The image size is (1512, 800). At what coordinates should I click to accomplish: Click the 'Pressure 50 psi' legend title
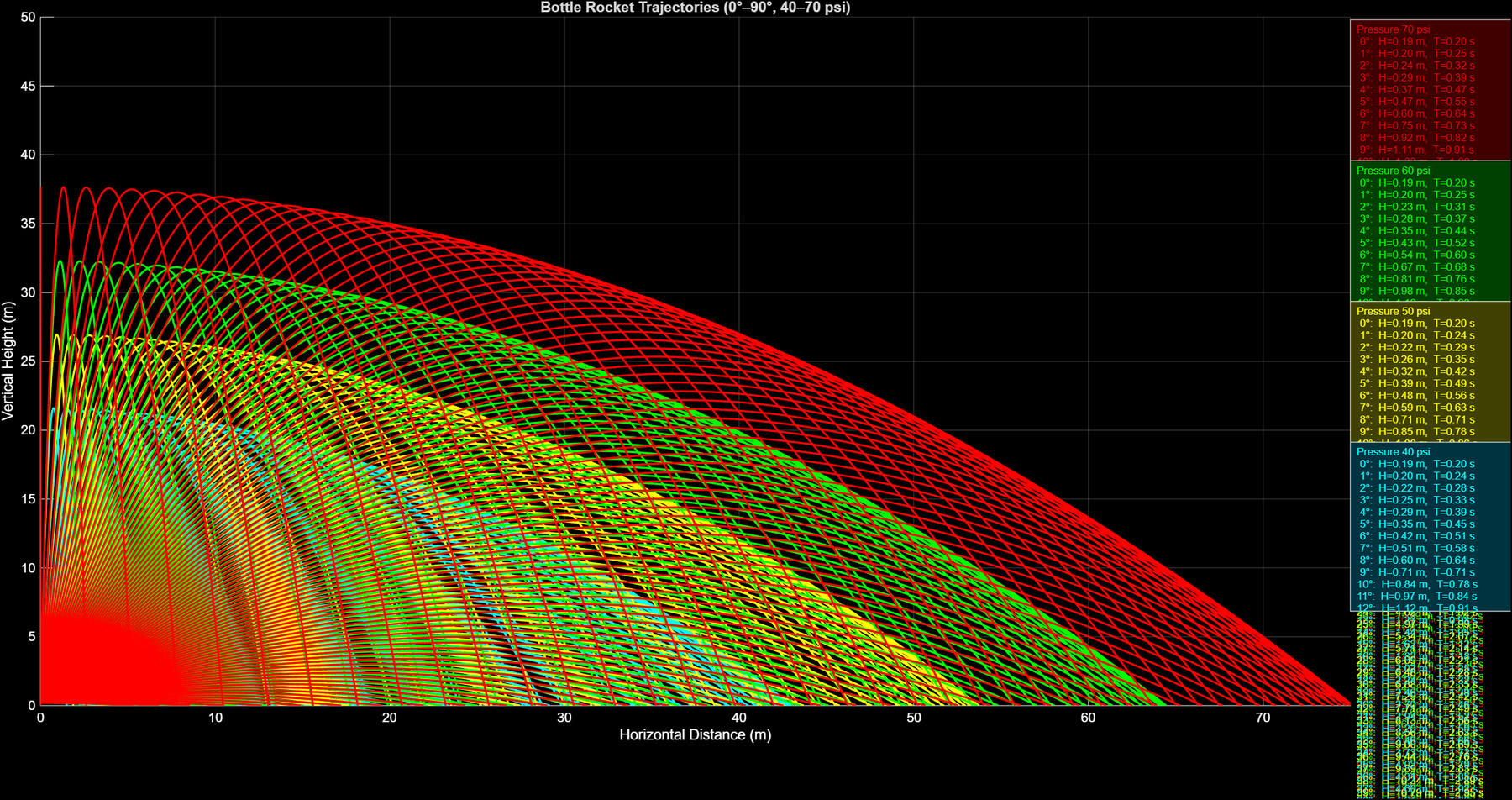[1393, 311]
